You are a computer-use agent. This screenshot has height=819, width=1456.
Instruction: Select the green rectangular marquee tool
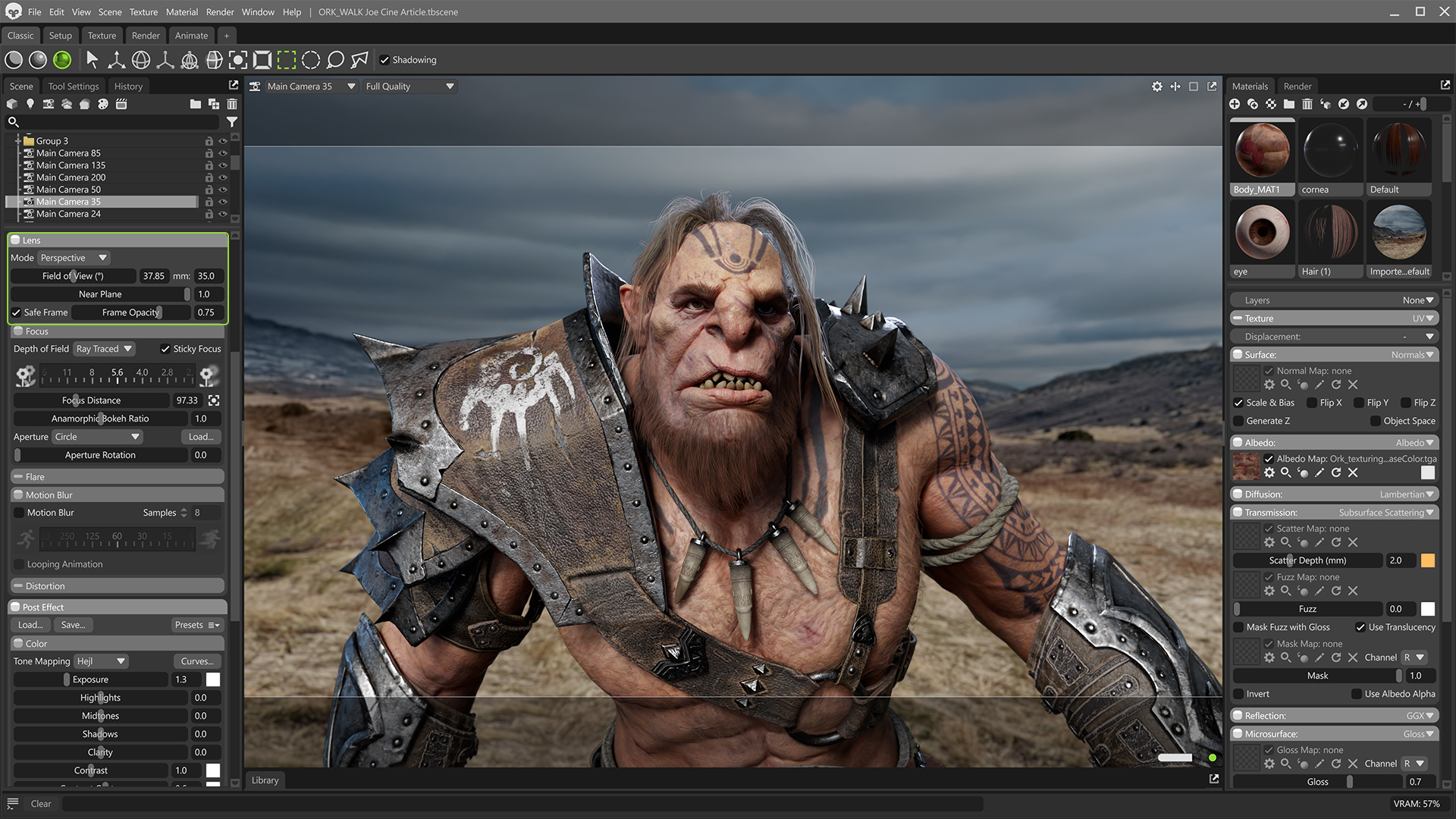coord(287,60)
